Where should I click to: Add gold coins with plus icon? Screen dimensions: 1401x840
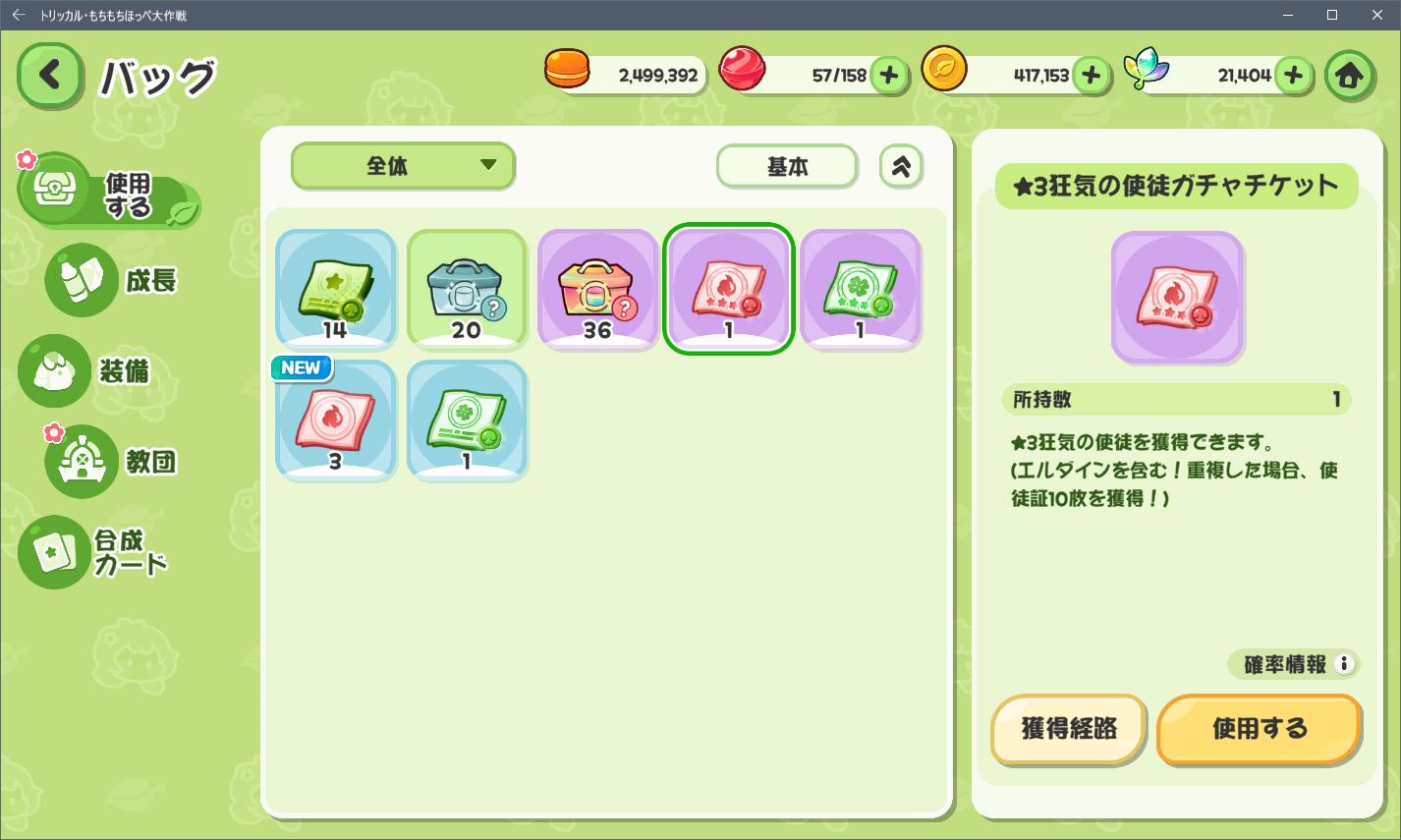(x=1092, y=75)
